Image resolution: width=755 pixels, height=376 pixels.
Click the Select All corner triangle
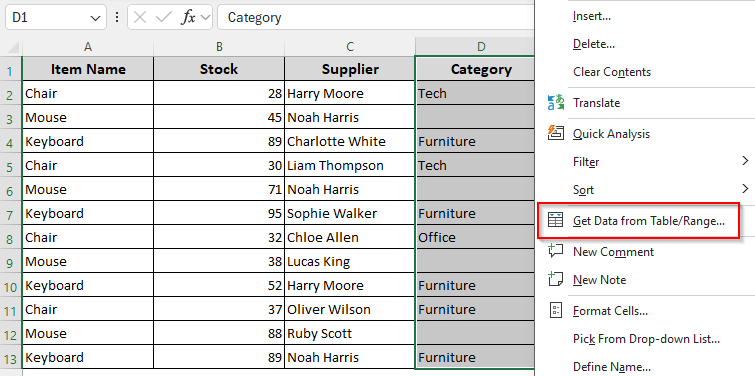(x=13, y=47)
